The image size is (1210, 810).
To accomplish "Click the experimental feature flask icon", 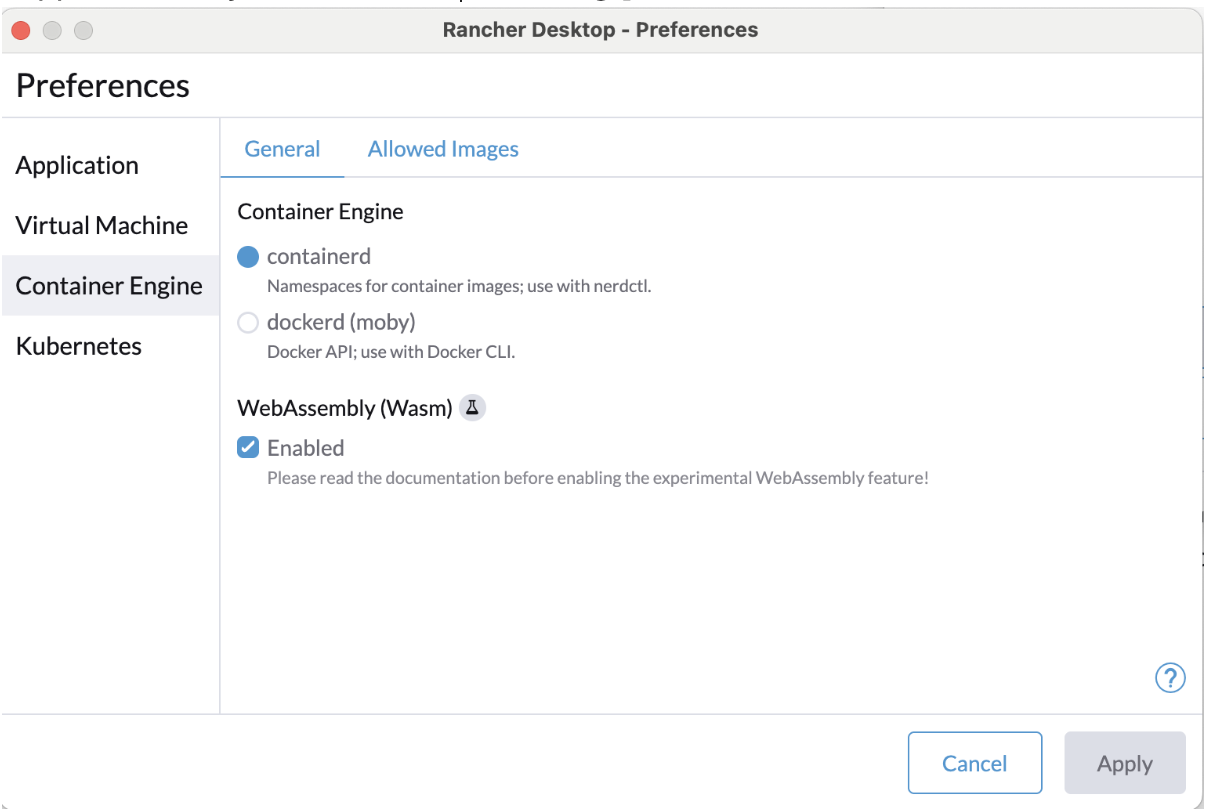I will [x=471, y=407].
